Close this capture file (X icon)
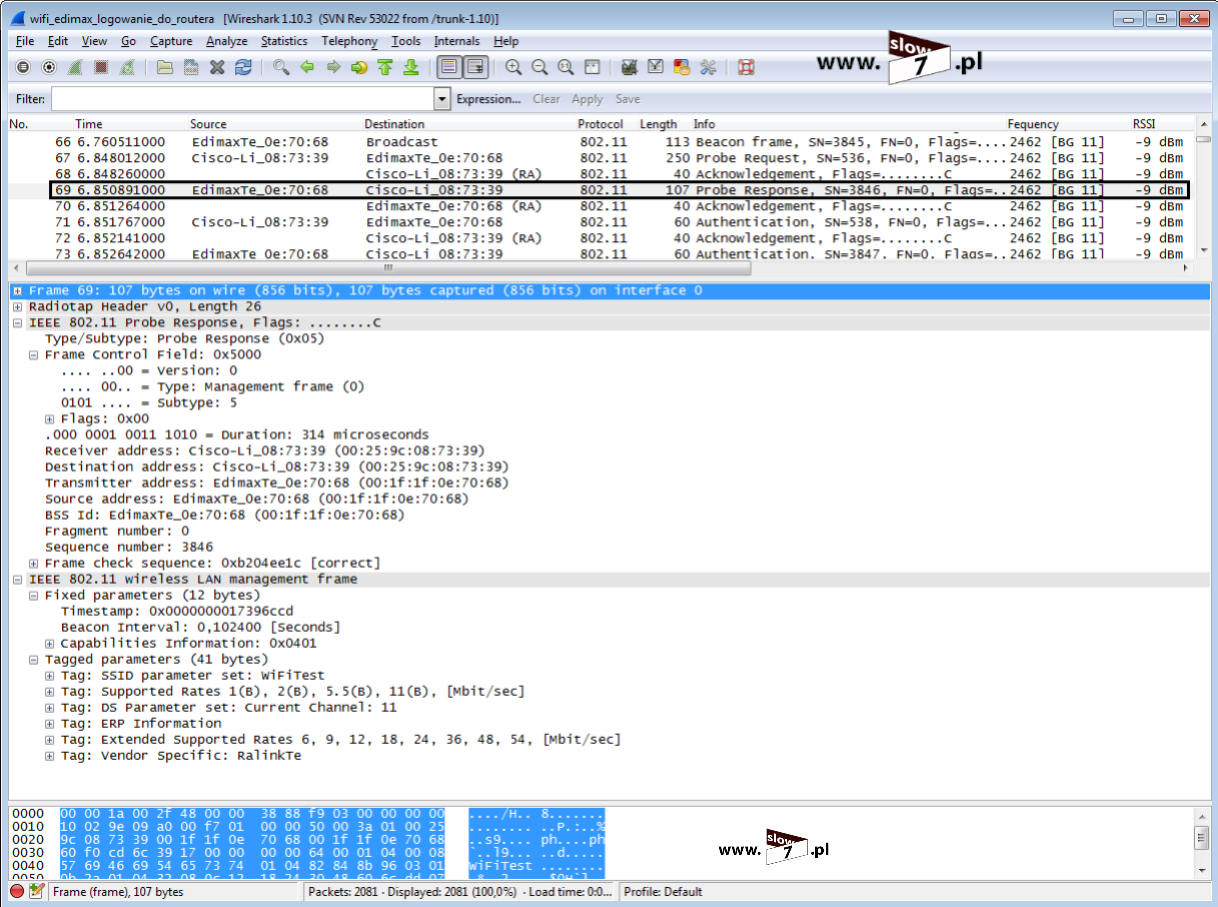The image size is (1218, 907). 217,67
